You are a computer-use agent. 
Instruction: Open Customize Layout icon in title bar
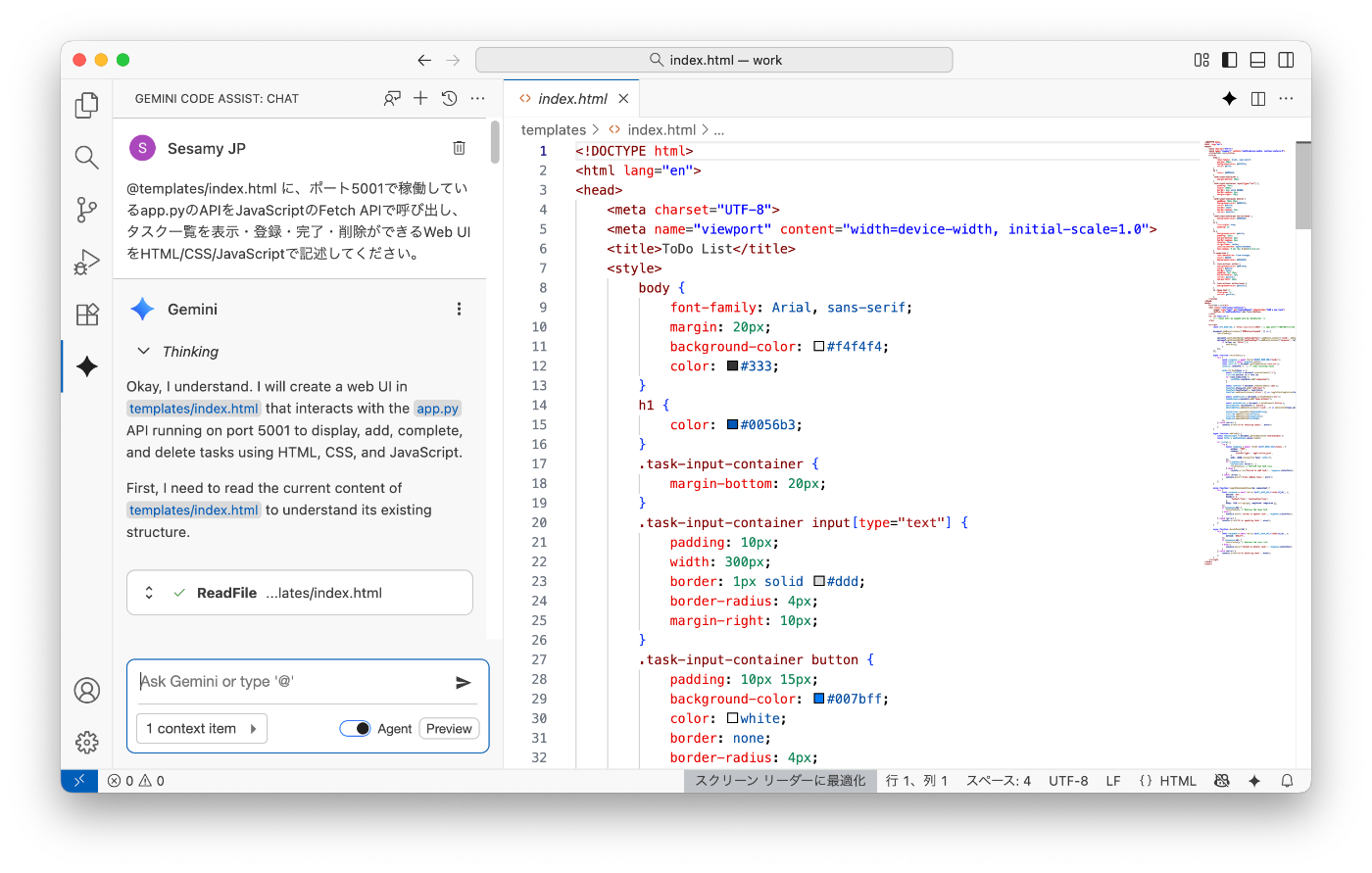tap(1201, 60)
